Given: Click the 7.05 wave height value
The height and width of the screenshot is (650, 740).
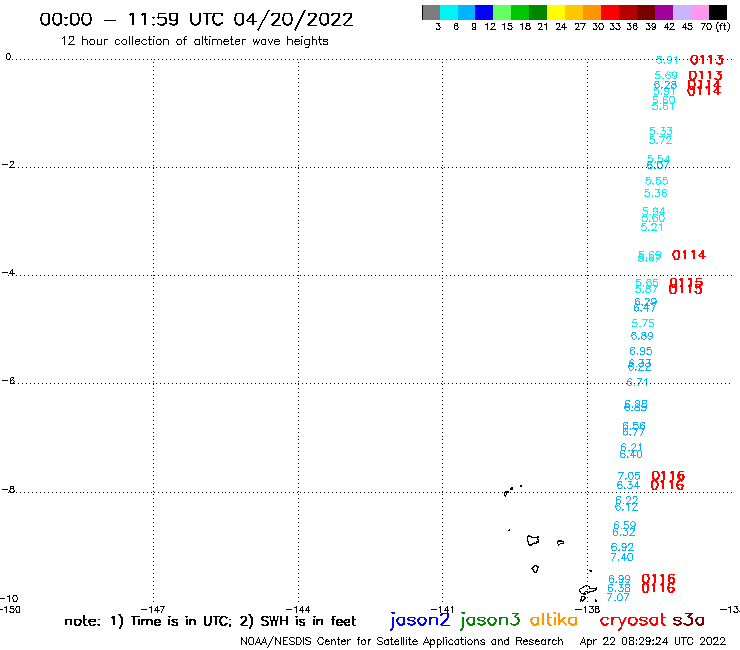Looking at the screenshot, I should point(629,476).
